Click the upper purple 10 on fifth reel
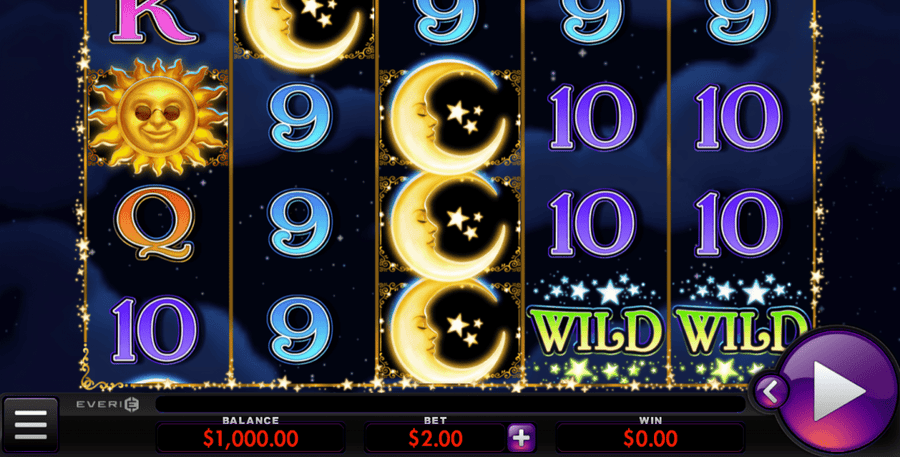 [x=738, y=117]
